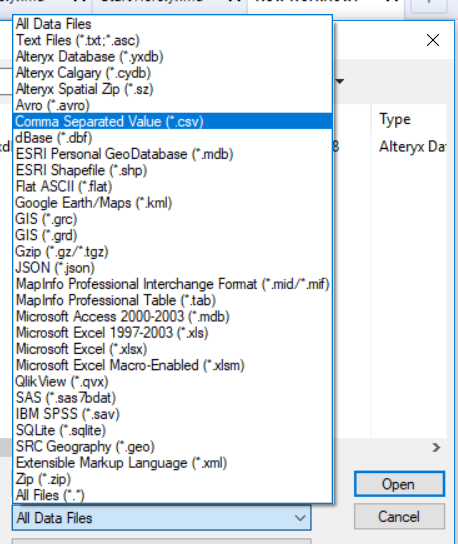Image resolution: width=458 pixels, height=544 pixels.
Task: Select All Data Files in dropdown list
Action: coord(172,24)
